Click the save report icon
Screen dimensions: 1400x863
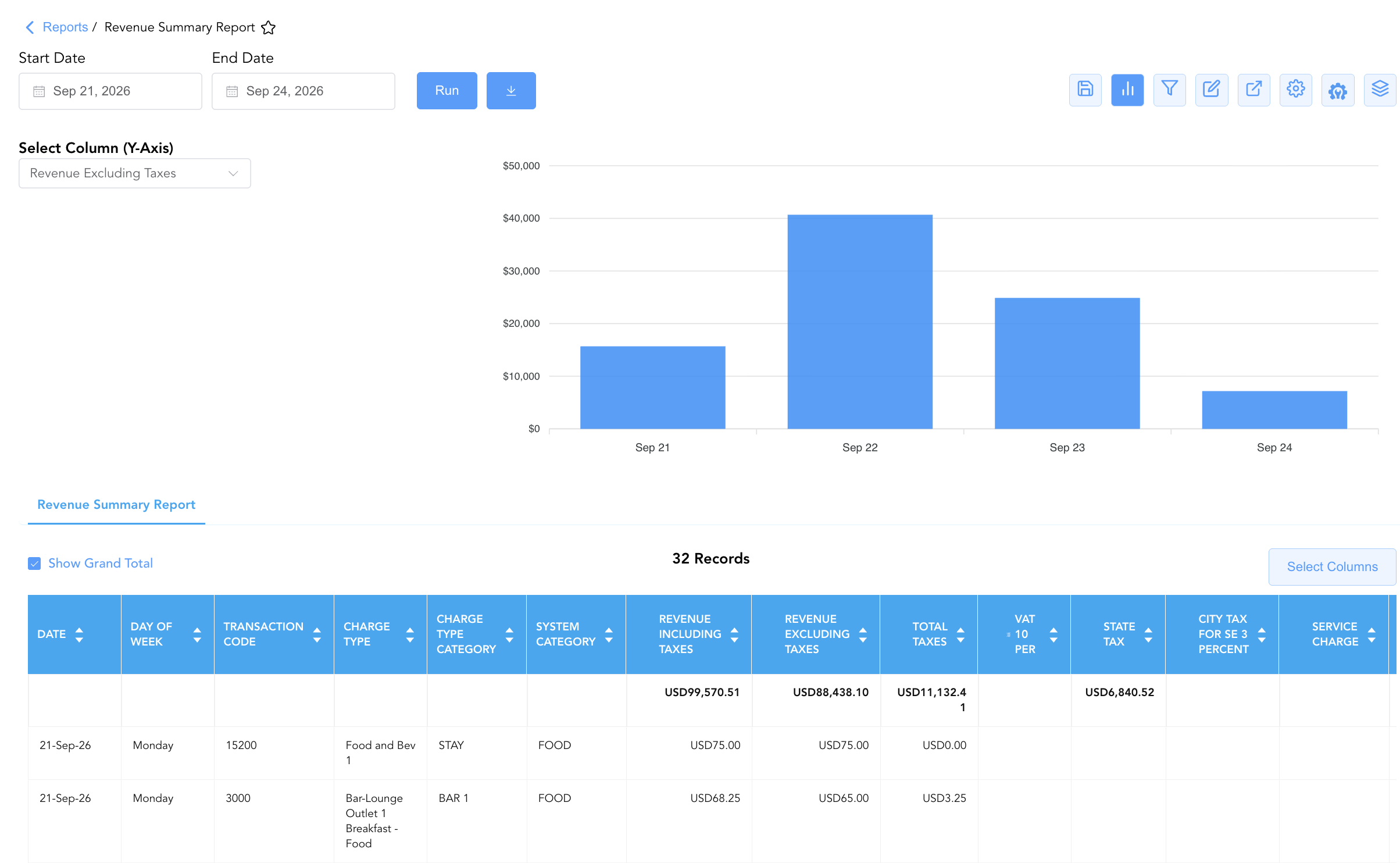coord(1085,90)
